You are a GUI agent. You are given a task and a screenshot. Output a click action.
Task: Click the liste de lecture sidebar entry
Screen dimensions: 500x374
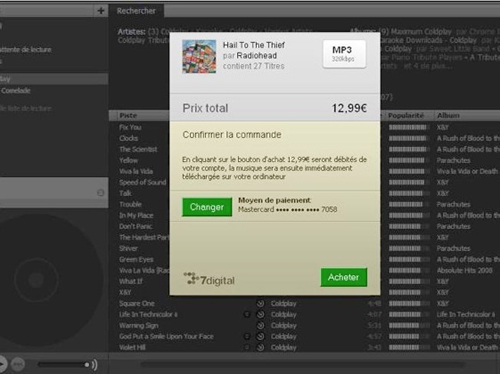click(x=26, y=109)
